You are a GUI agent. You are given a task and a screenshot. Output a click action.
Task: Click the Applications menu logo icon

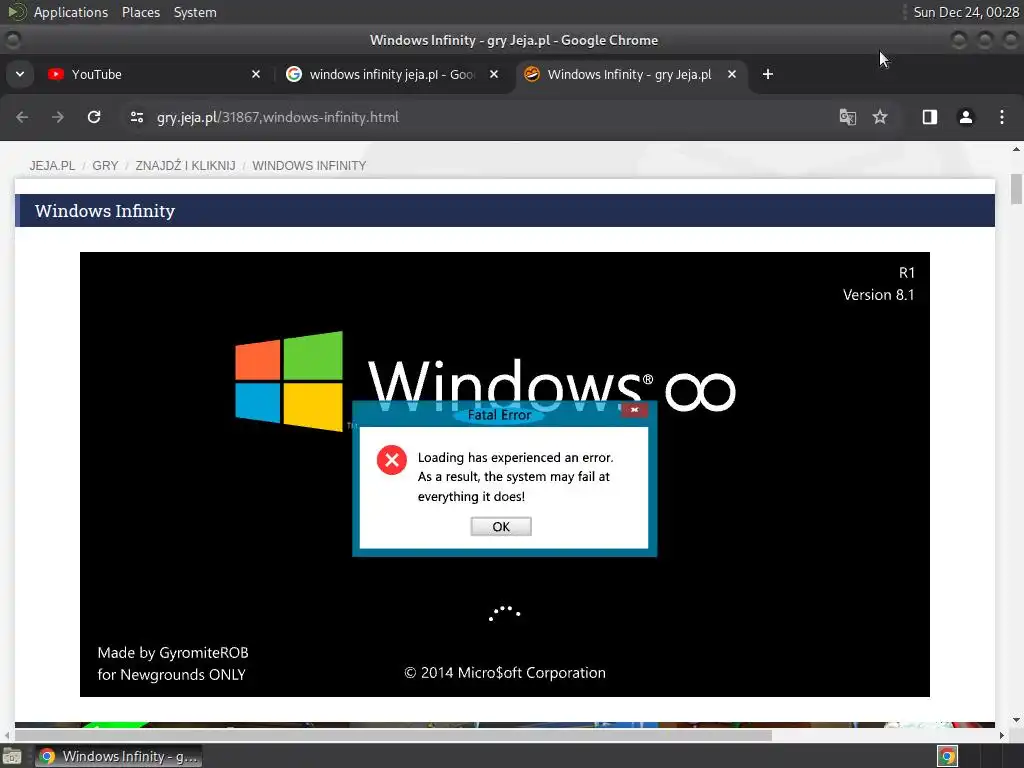(17, 12)
